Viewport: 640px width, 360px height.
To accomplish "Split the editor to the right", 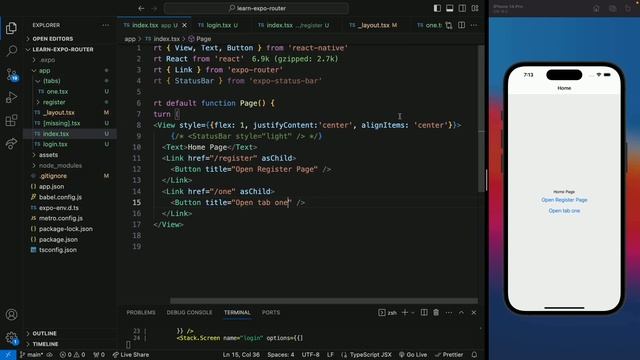I will 462,25.
